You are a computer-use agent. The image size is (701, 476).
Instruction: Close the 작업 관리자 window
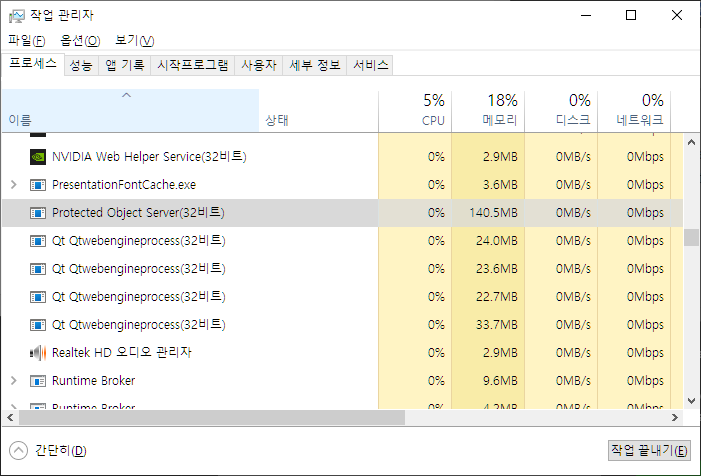(x=677, y=16)
